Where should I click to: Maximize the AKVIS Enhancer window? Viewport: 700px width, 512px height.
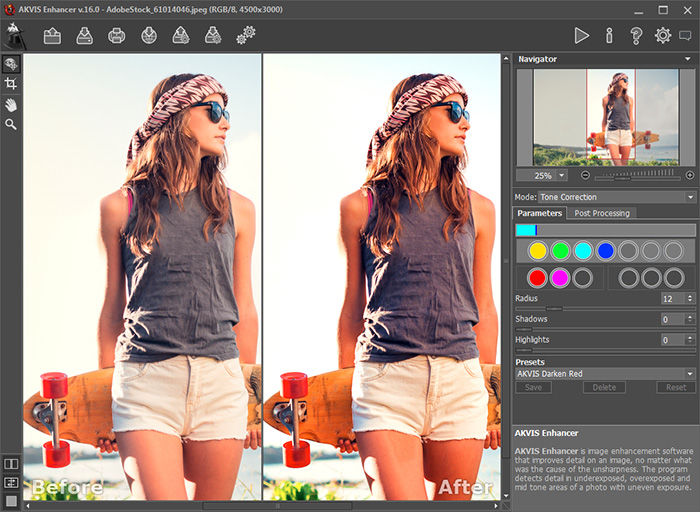pyautogui.click(x=663, y=10)
